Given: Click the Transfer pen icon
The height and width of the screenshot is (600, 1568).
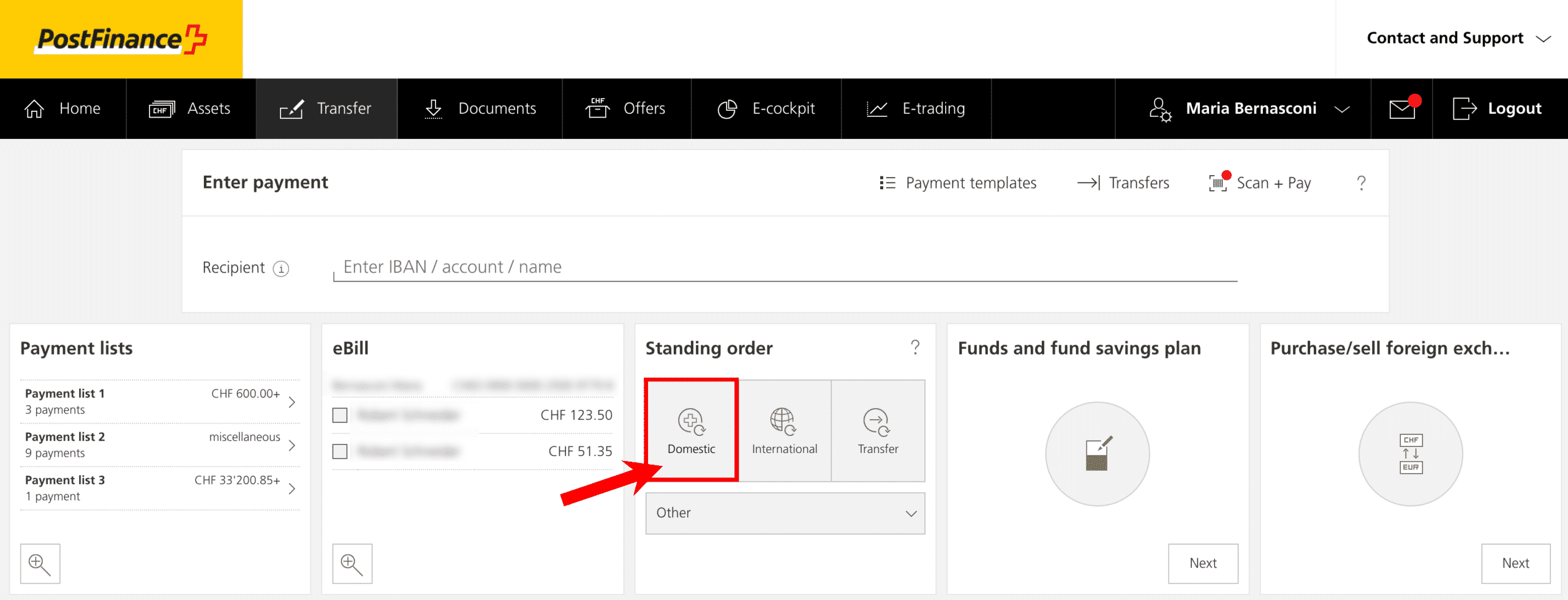Looking at the screenshot, I should [x=292, y=109].
